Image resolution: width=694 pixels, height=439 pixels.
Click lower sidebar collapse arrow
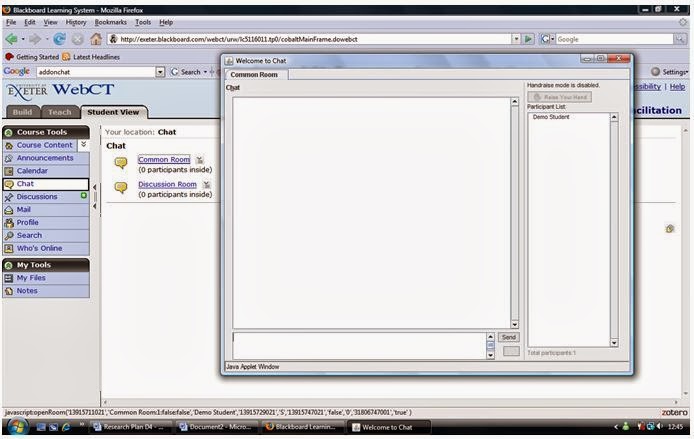tap(95, 206)
